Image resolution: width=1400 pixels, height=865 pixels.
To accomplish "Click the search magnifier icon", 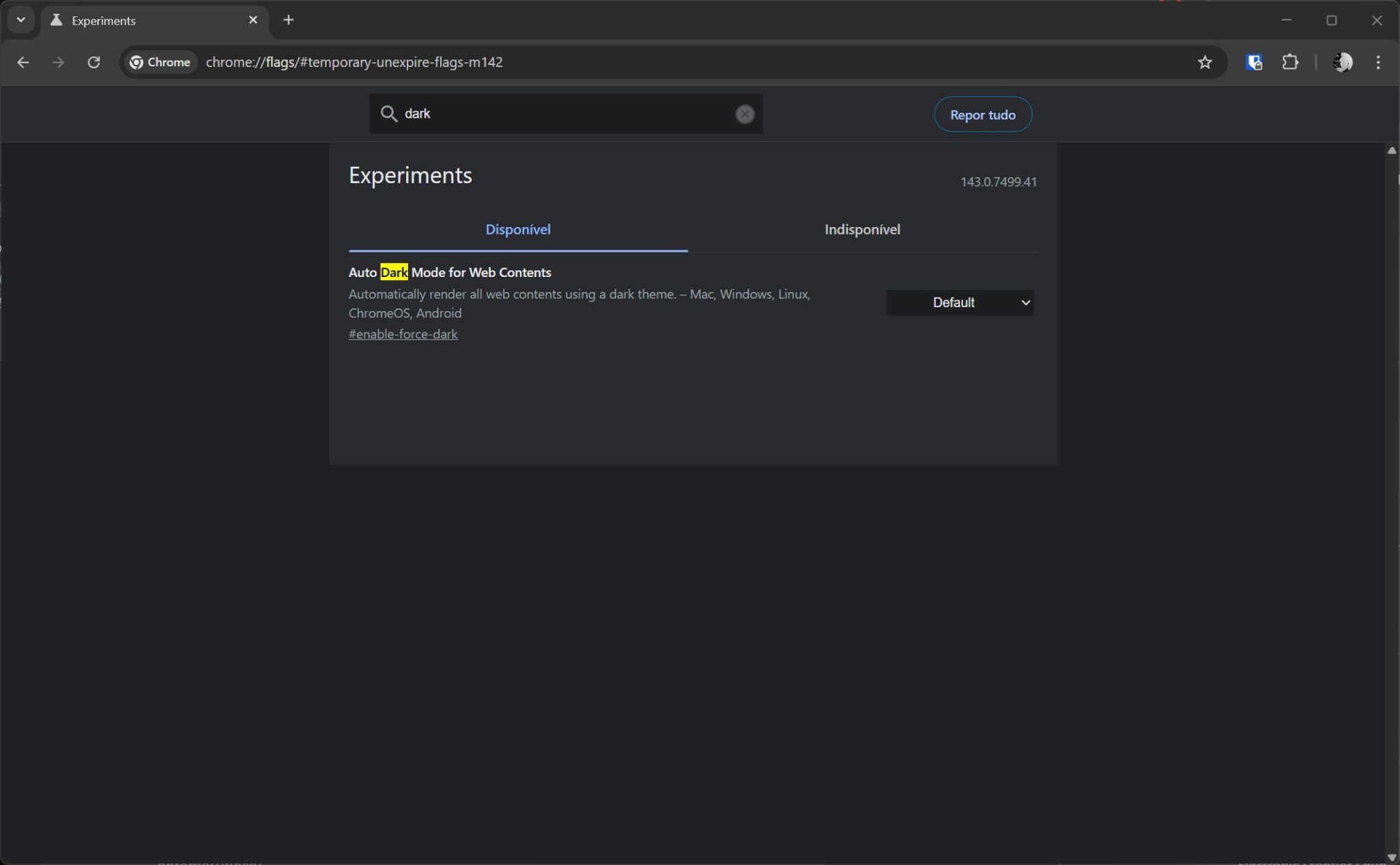I will 388,114.
